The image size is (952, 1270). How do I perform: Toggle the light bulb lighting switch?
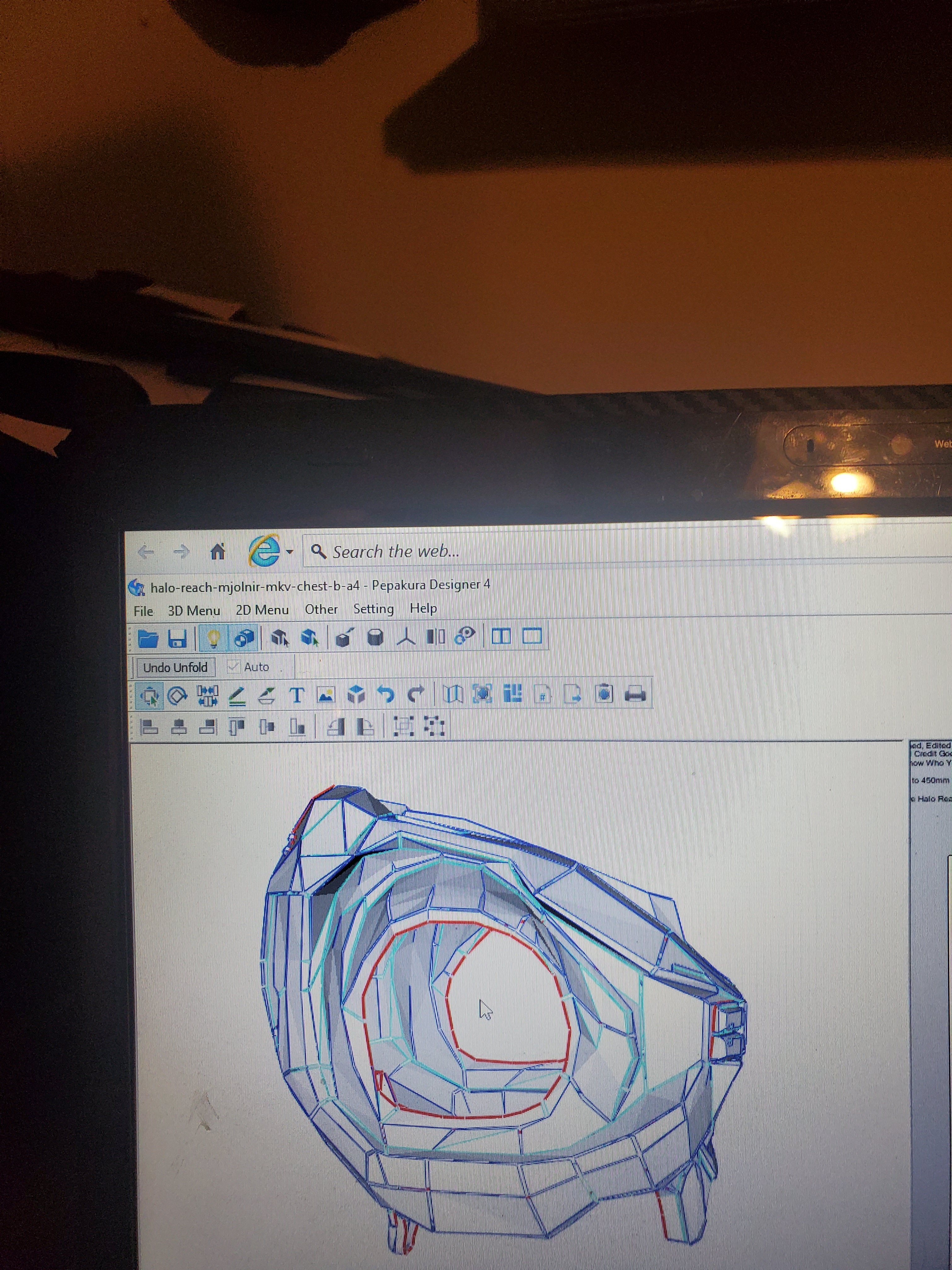[213, 638]
